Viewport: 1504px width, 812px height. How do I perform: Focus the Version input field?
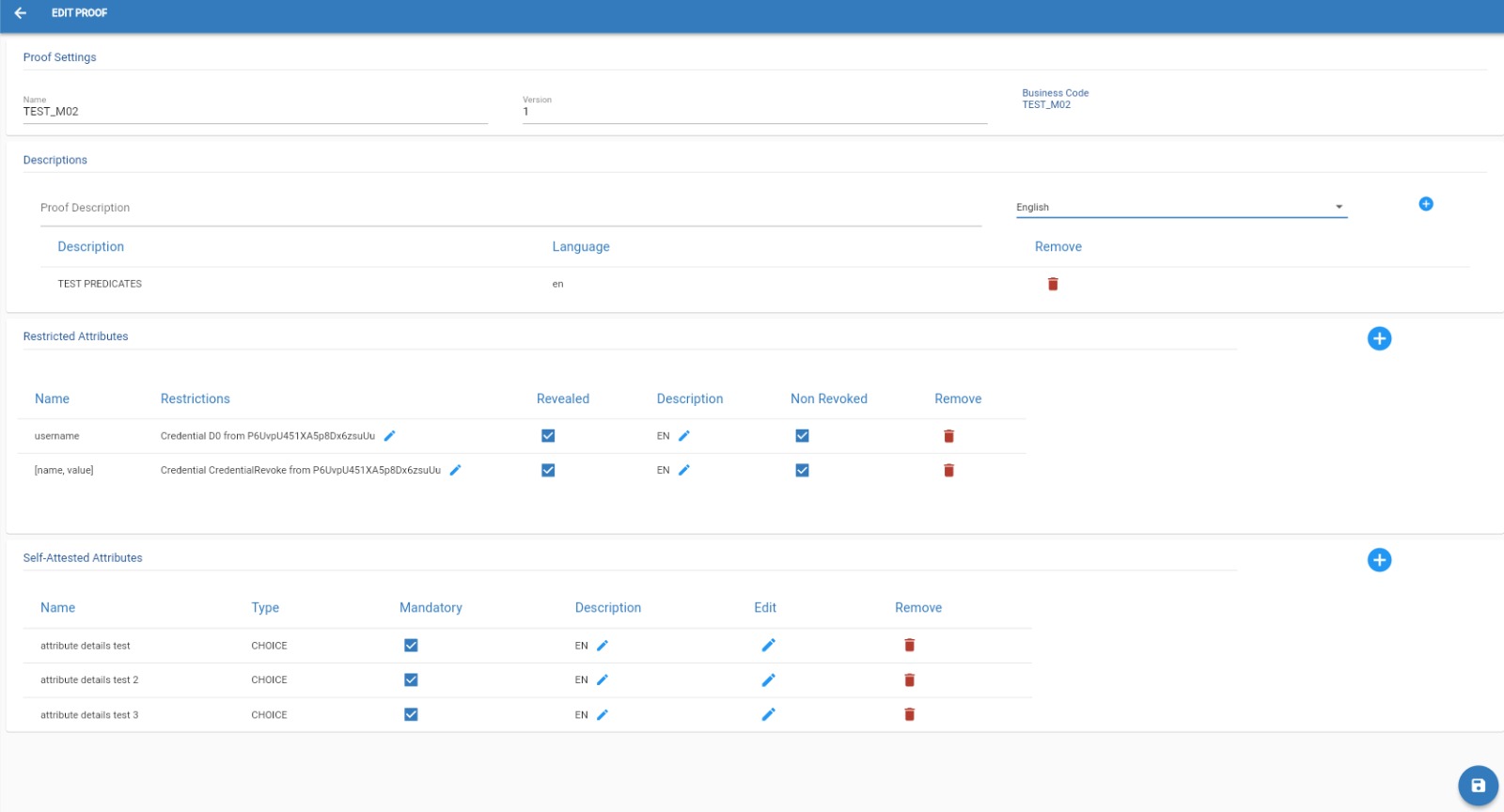(755, 112)
